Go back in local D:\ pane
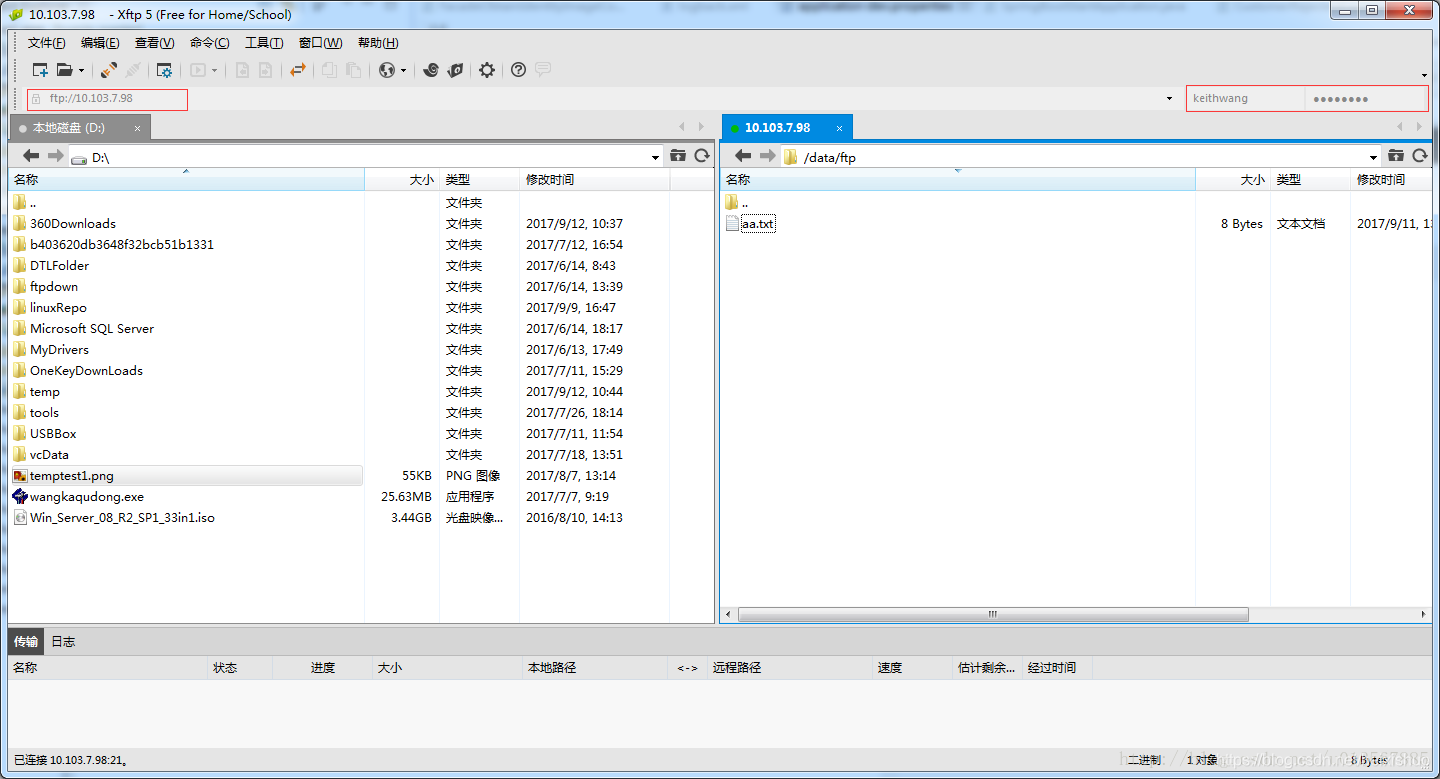The width and height of the screenshot is (1440, 779). coord(31,156)
